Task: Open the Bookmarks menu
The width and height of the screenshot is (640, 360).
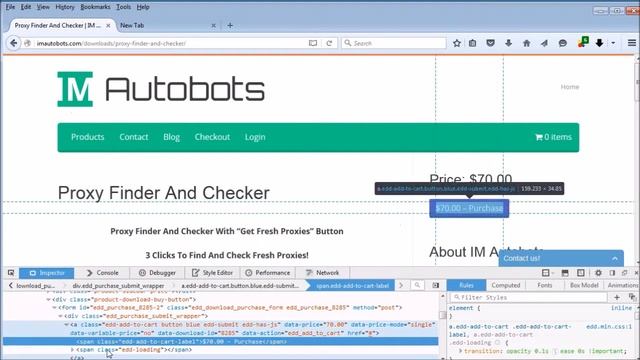Action: (95, 7)
